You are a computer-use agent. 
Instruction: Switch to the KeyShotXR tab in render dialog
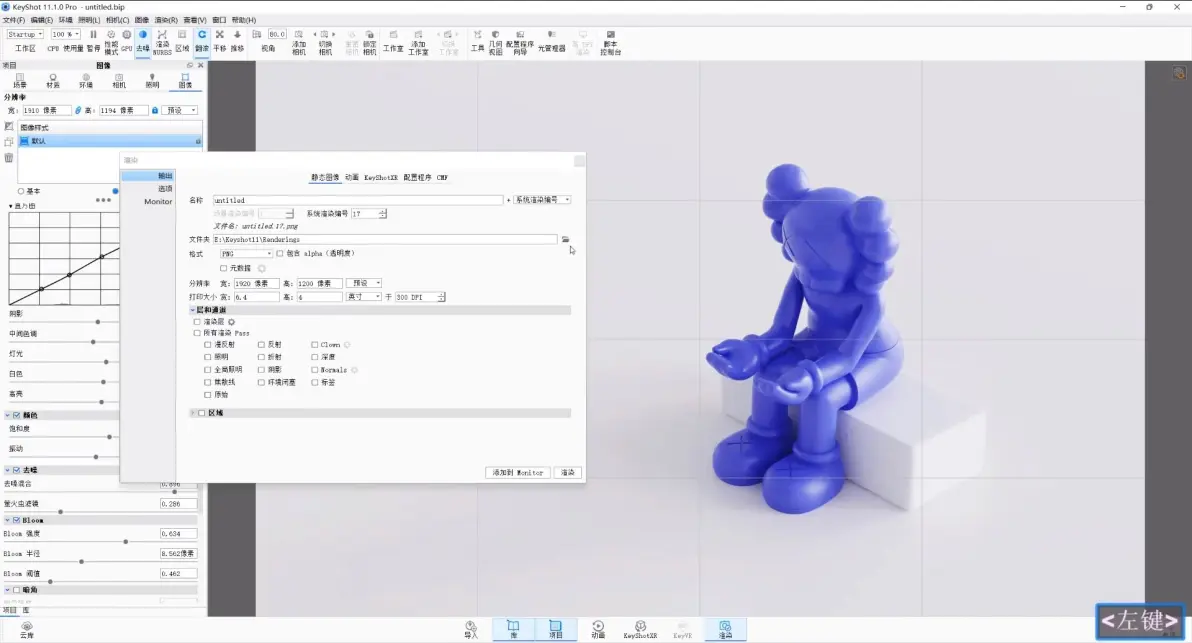coord(381,178)
